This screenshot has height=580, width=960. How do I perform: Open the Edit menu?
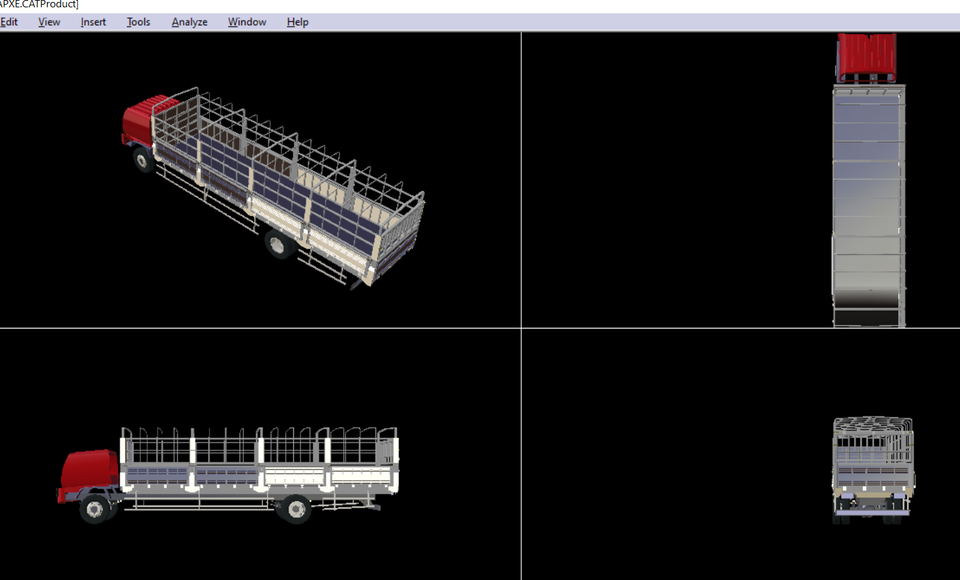10,22
